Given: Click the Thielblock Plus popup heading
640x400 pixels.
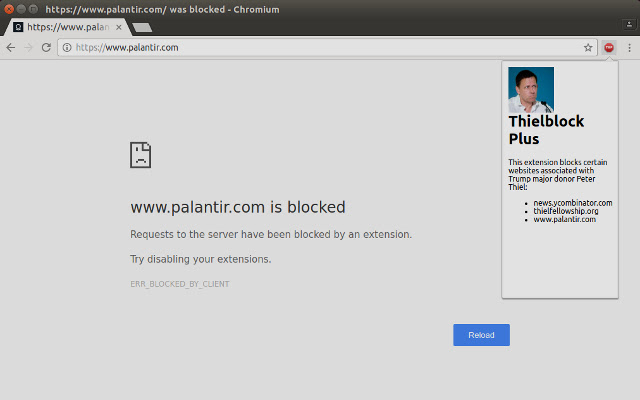Looking at the screenshot, I should click(x=545, y=130).
